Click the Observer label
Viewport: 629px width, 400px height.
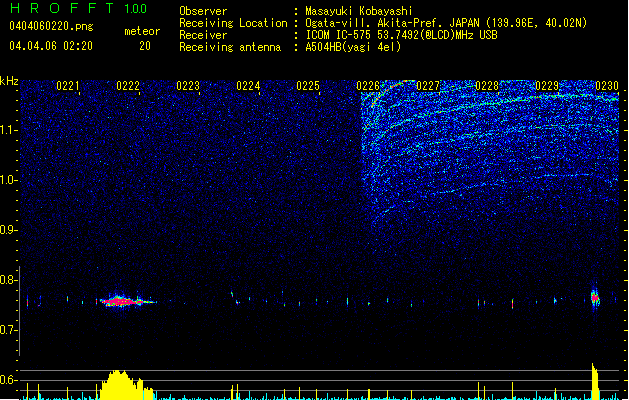coord(203,11)
